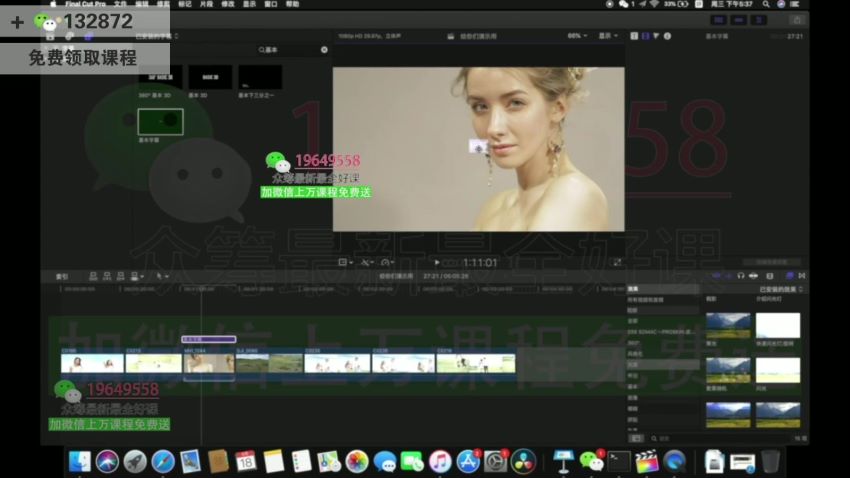This screenshot has width=850, height=478.
Task: Click the title browser search field
Action: click(285, 50)
